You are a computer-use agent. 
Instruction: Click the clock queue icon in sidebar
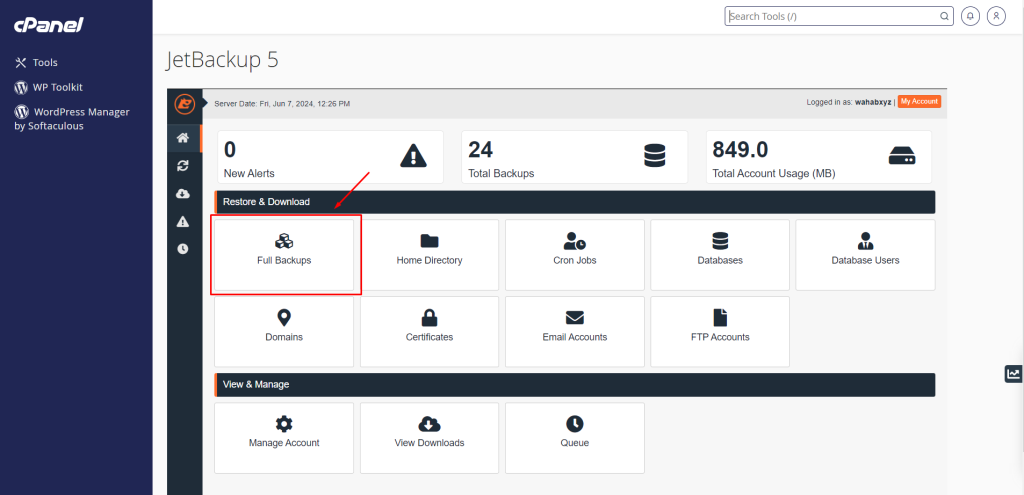[x=182, y=249]
